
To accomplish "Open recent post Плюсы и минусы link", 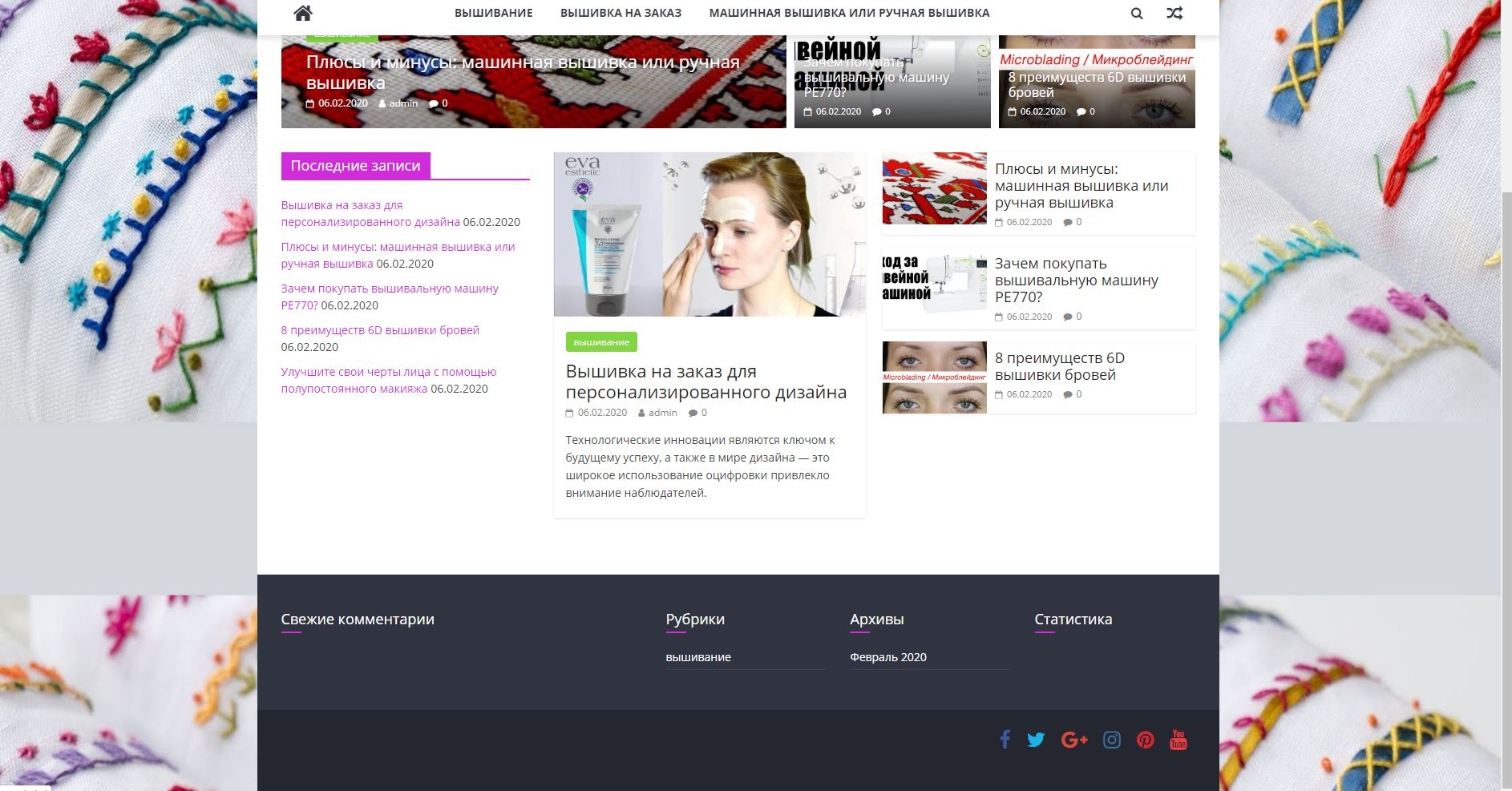I will 398,255.
